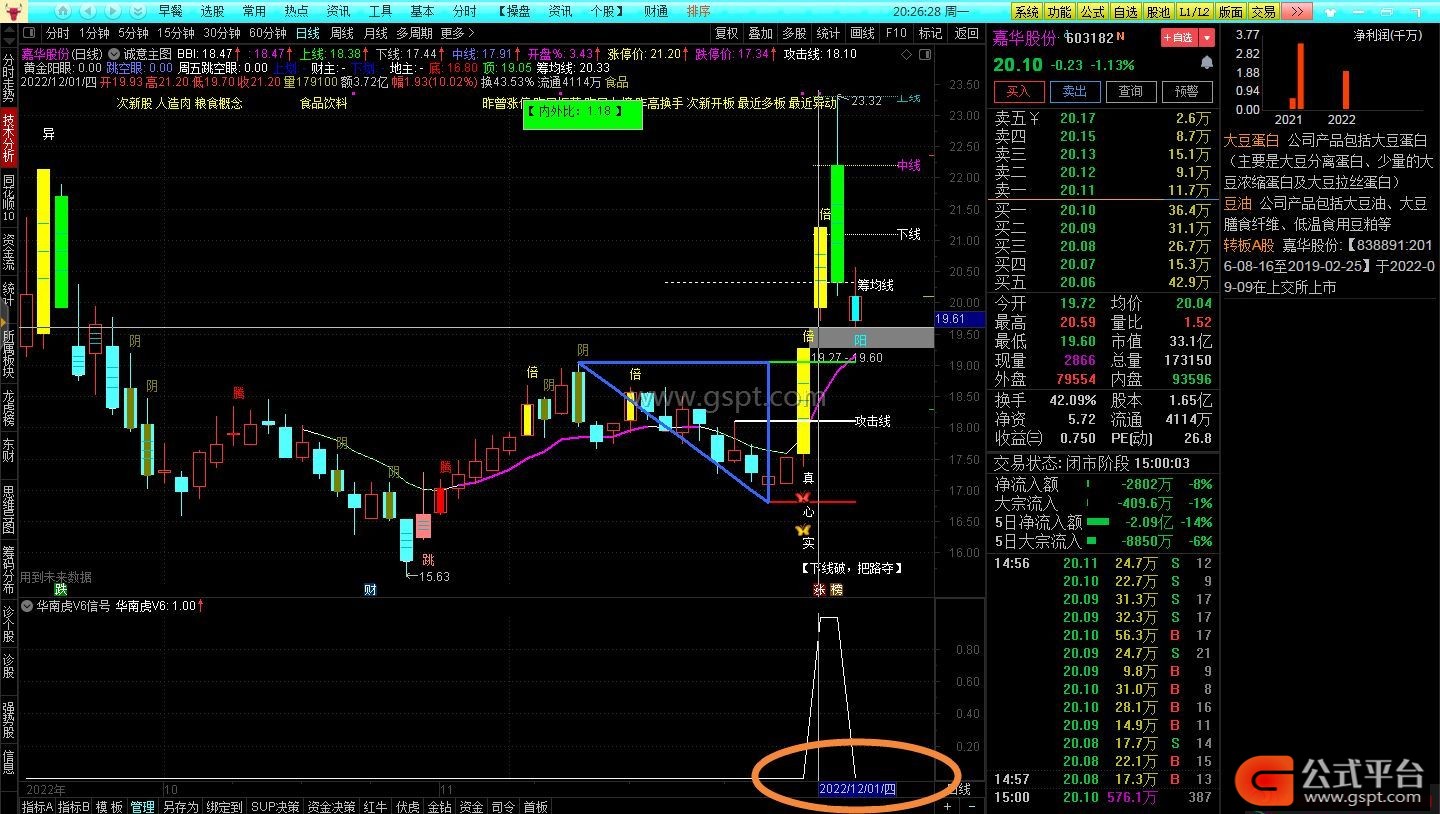This screenshot has height=814, width=1440.
Task: Select 日线 daily period
Action: click(307, 33)
